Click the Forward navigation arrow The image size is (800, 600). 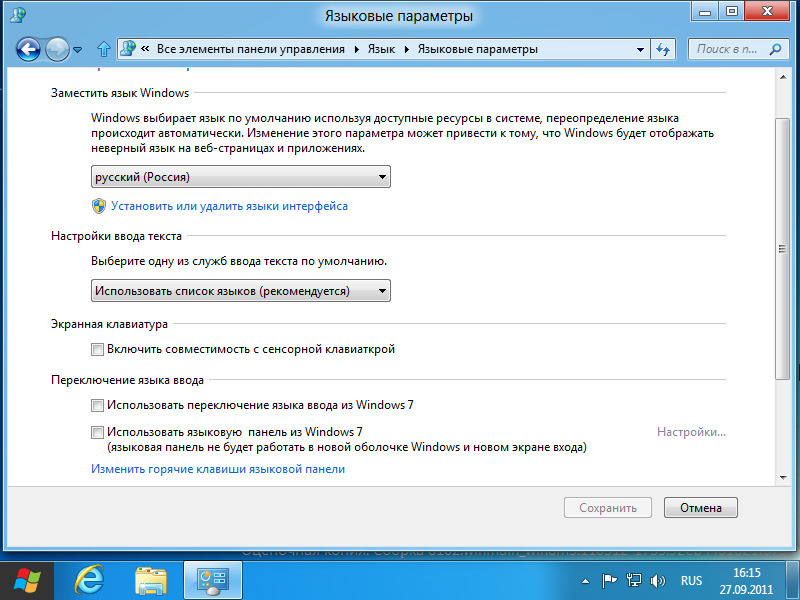(57, 49)
